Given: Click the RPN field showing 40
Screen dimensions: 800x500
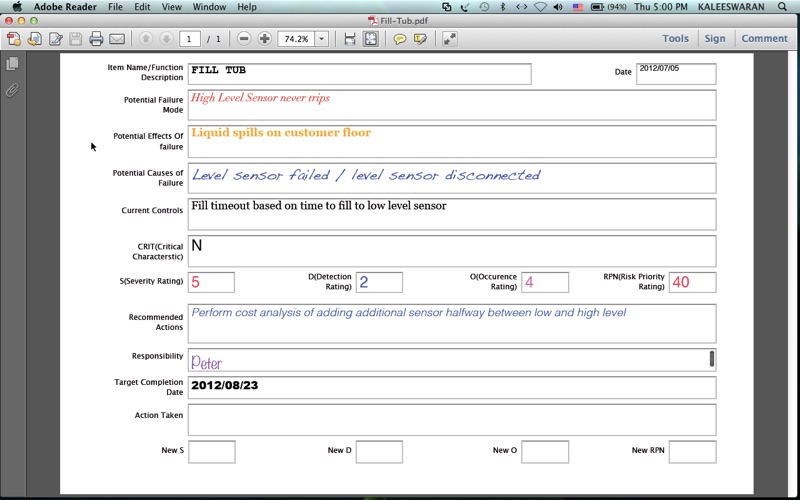Looking at the screenshot, I should click(692, 282).
